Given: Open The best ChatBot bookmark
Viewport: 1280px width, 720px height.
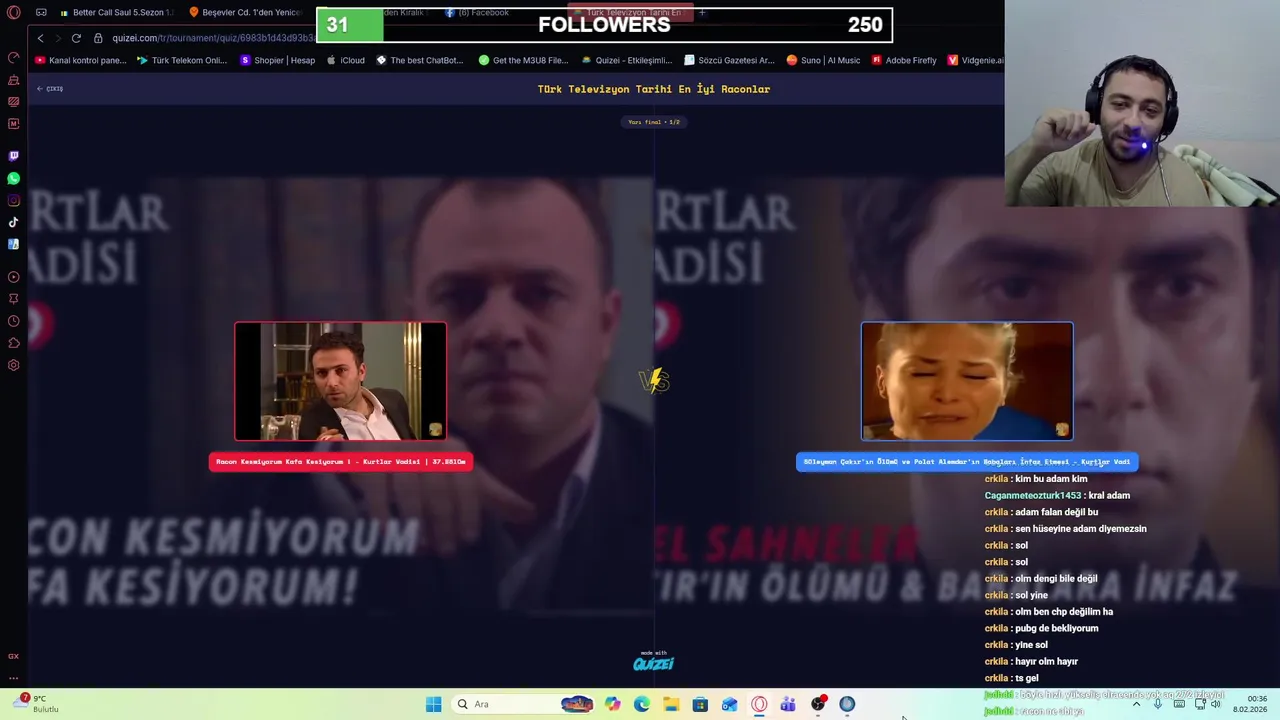Looking at the screenshot, I should [x=420, y=60].
